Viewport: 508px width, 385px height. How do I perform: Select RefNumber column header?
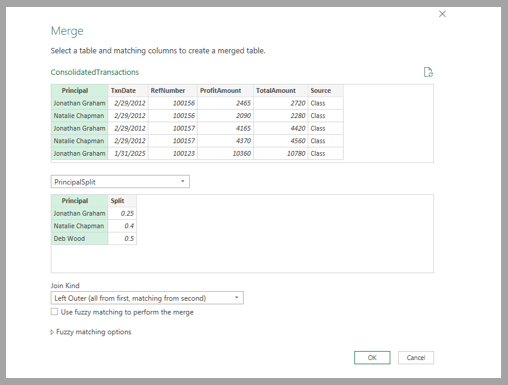pyautogui.click(x=173, y=91)
